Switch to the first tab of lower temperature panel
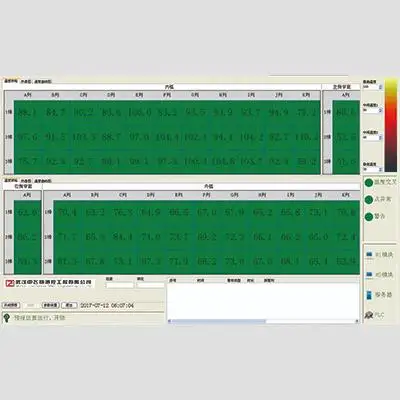This screenshot has height=400, width=400. [11, 181]
